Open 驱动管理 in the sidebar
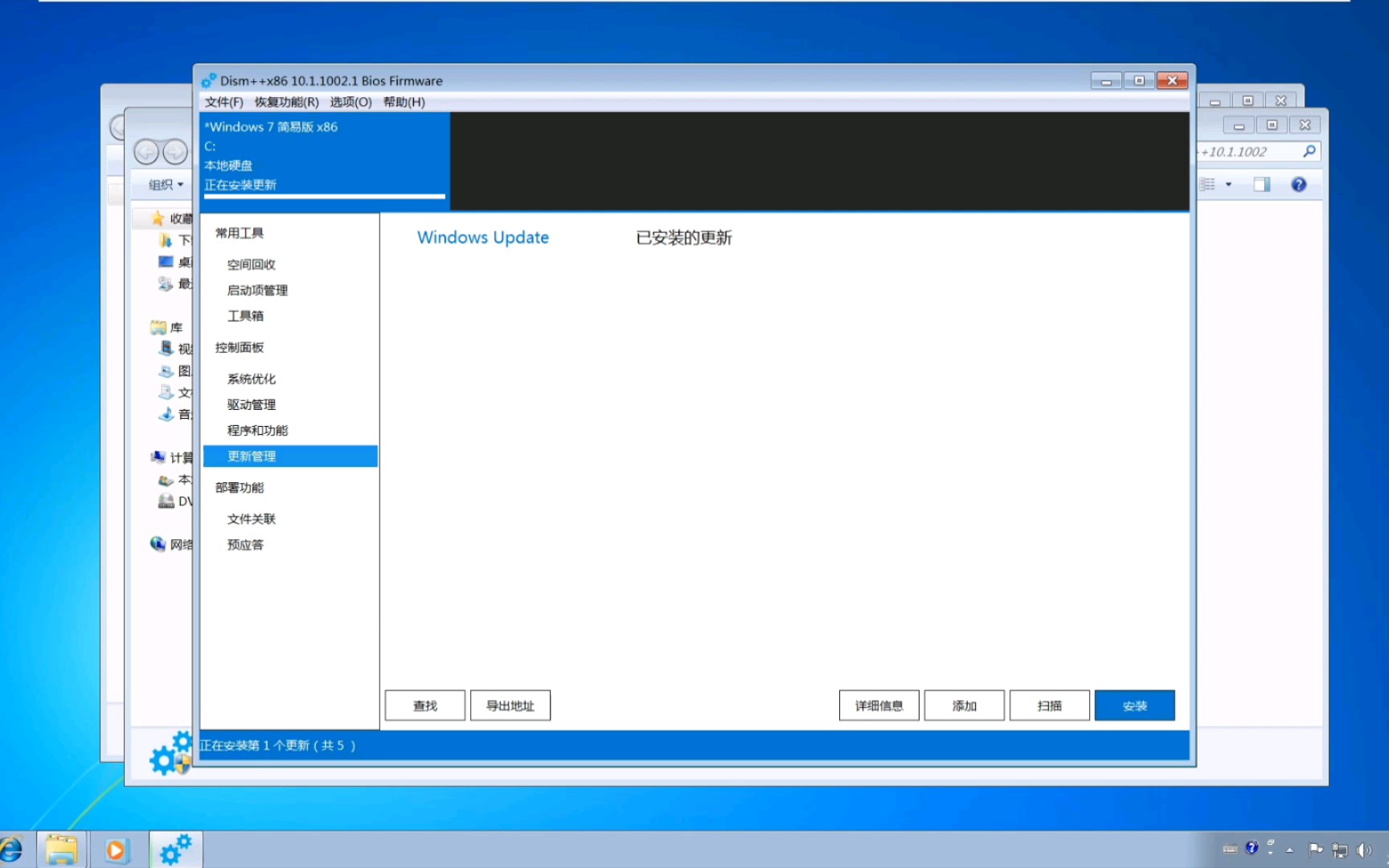The width and height of the screenshot is (1389, 868). pos(251,404)
